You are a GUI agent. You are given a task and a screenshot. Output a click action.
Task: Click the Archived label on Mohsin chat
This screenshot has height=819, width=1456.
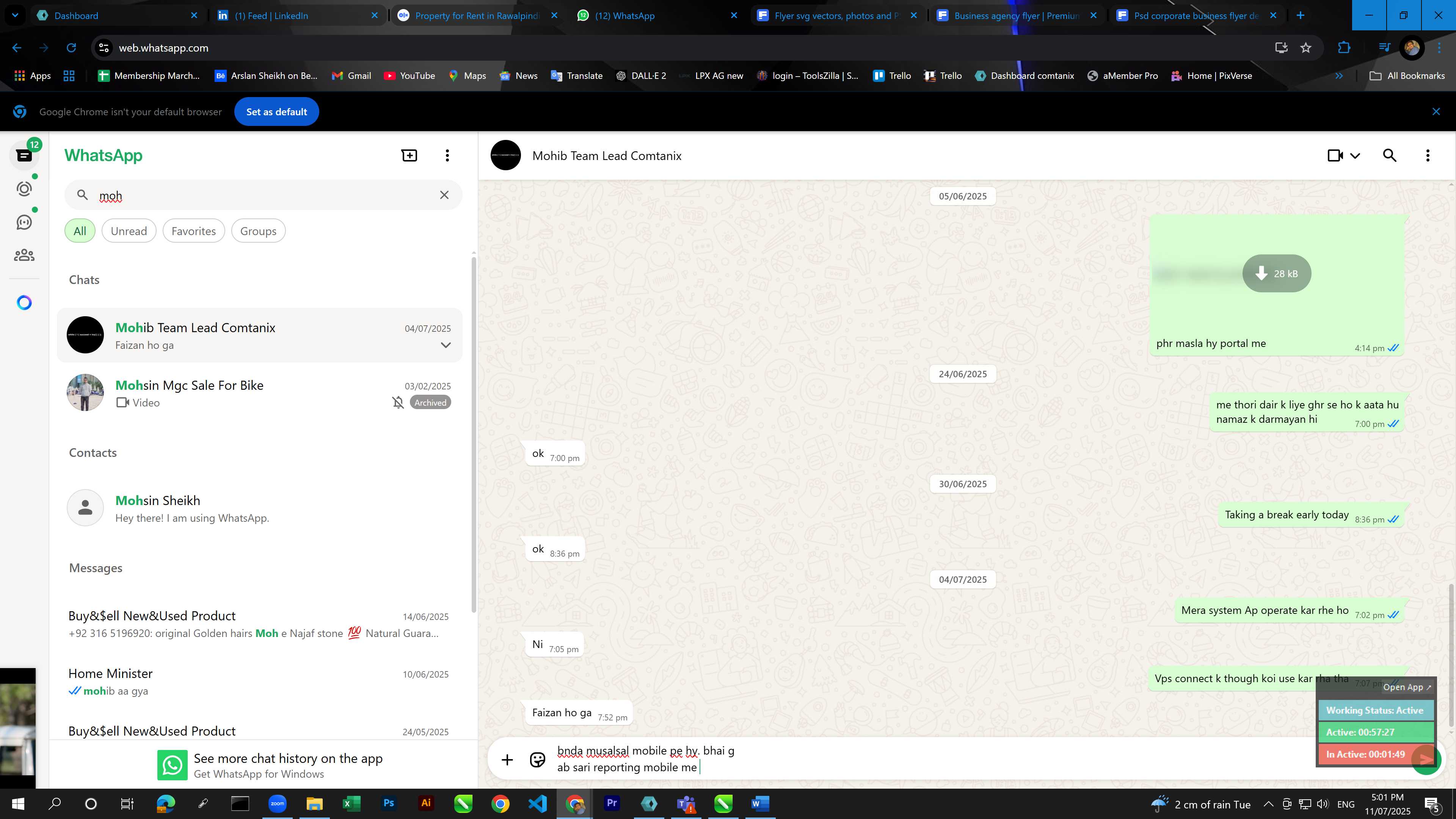pos(430,402)
